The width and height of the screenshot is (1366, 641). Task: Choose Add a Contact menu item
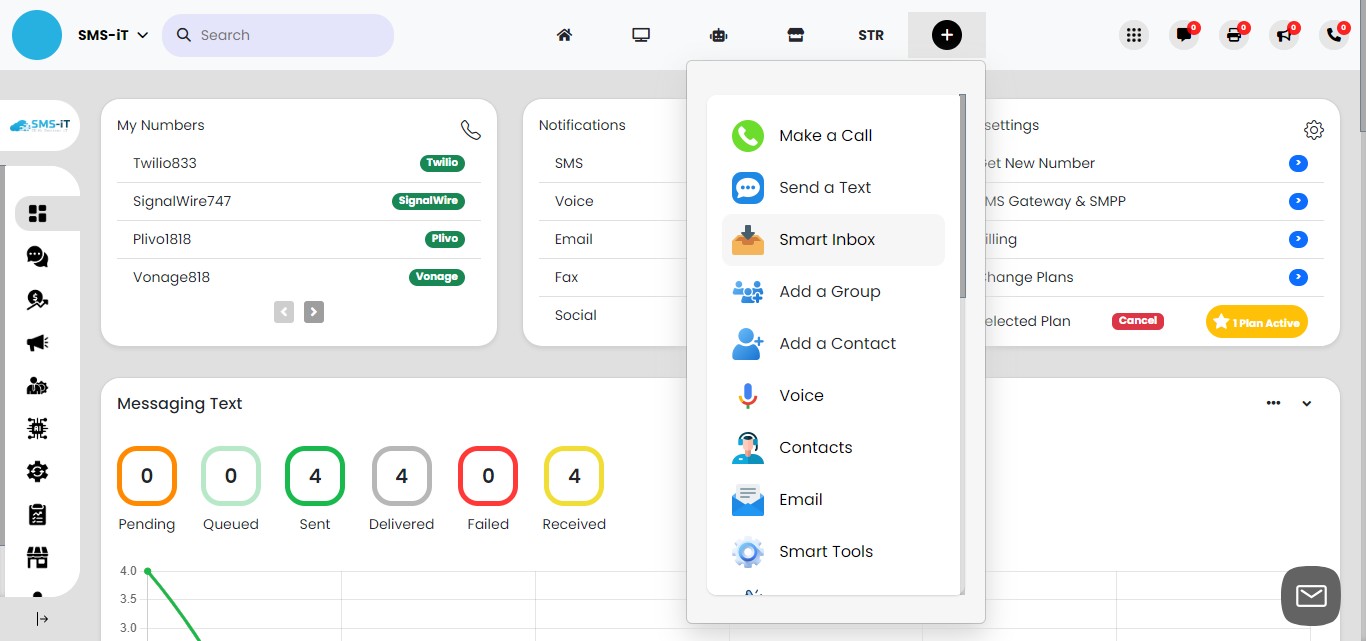[x=833, y=344]
